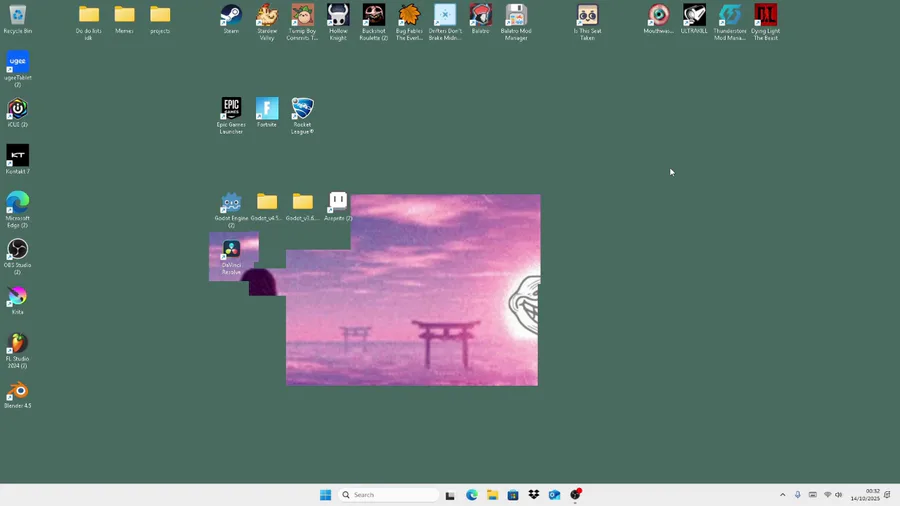The height and width of the screenshot is (506, 900).
Task: Click the microphone tray icon
Action: tap(797, 495)
